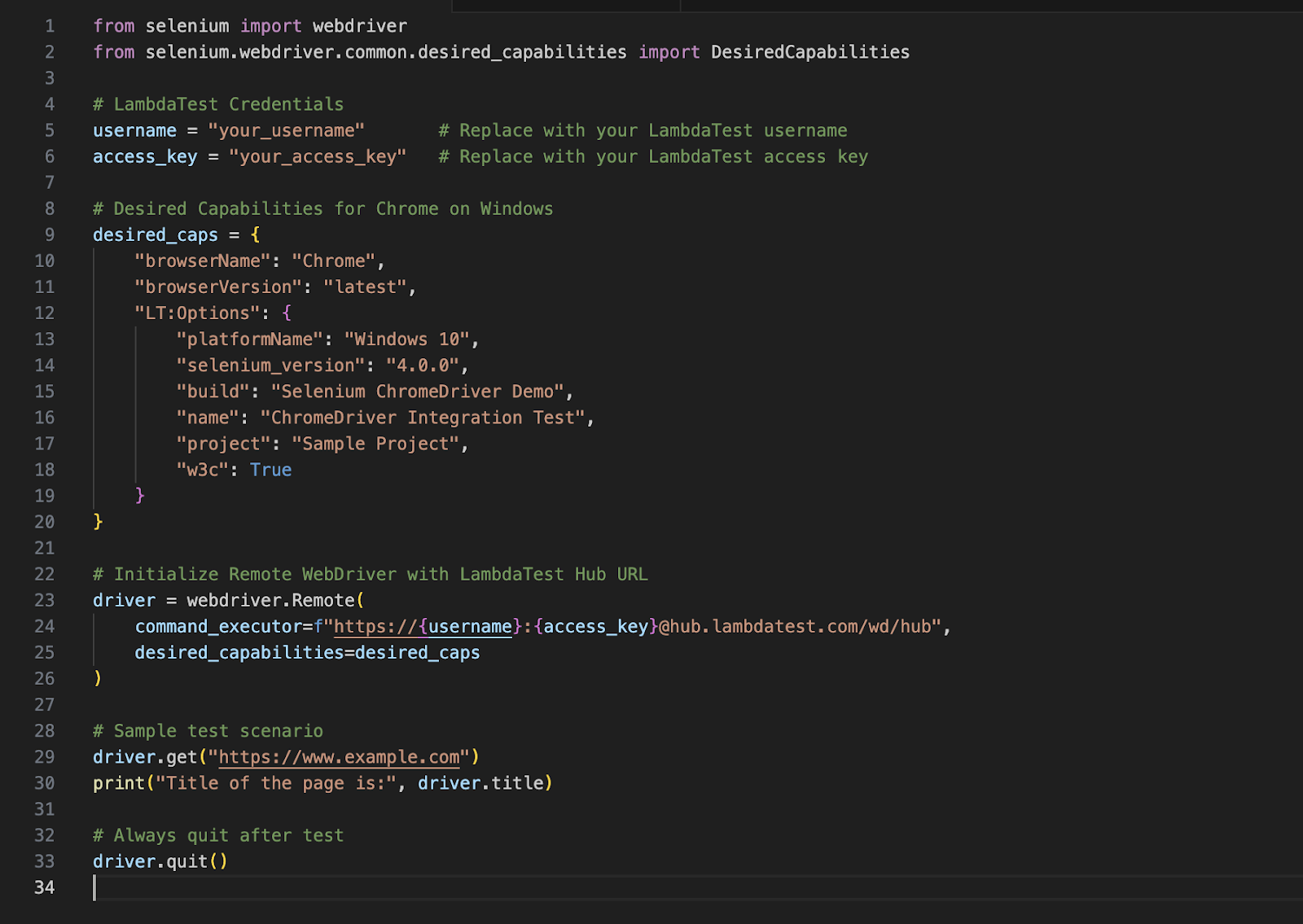Click the "Sample Project" value
This screenshot has height=924, width=1303.
[375, 444]
